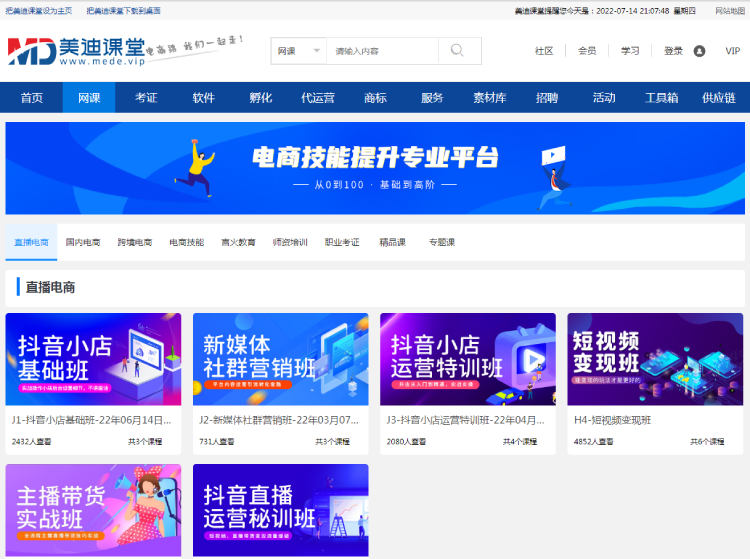Go to 首页 in navigation bar
This screenshot has height=559, width=750.
pyautogui.click(x=32, y=98)
